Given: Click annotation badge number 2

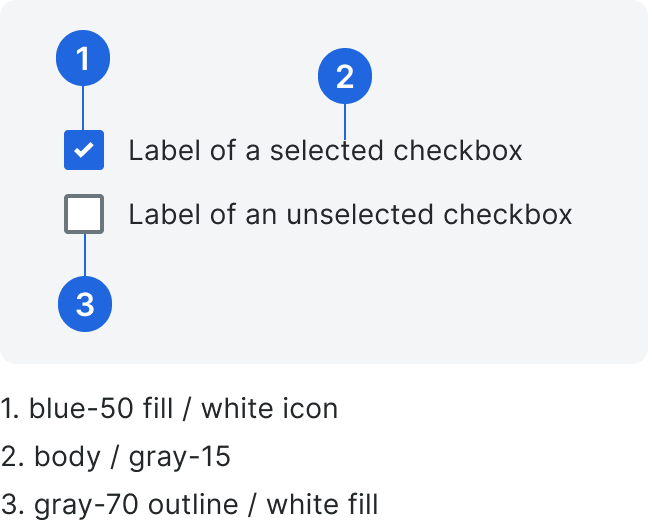Looking at the screenshot, I should (345, 76).
